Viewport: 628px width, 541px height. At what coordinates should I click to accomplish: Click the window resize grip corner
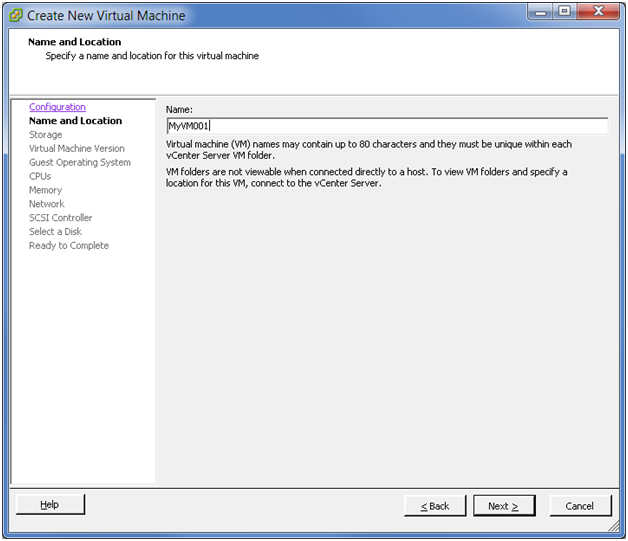pyautogui.click(x=614, y=526)
